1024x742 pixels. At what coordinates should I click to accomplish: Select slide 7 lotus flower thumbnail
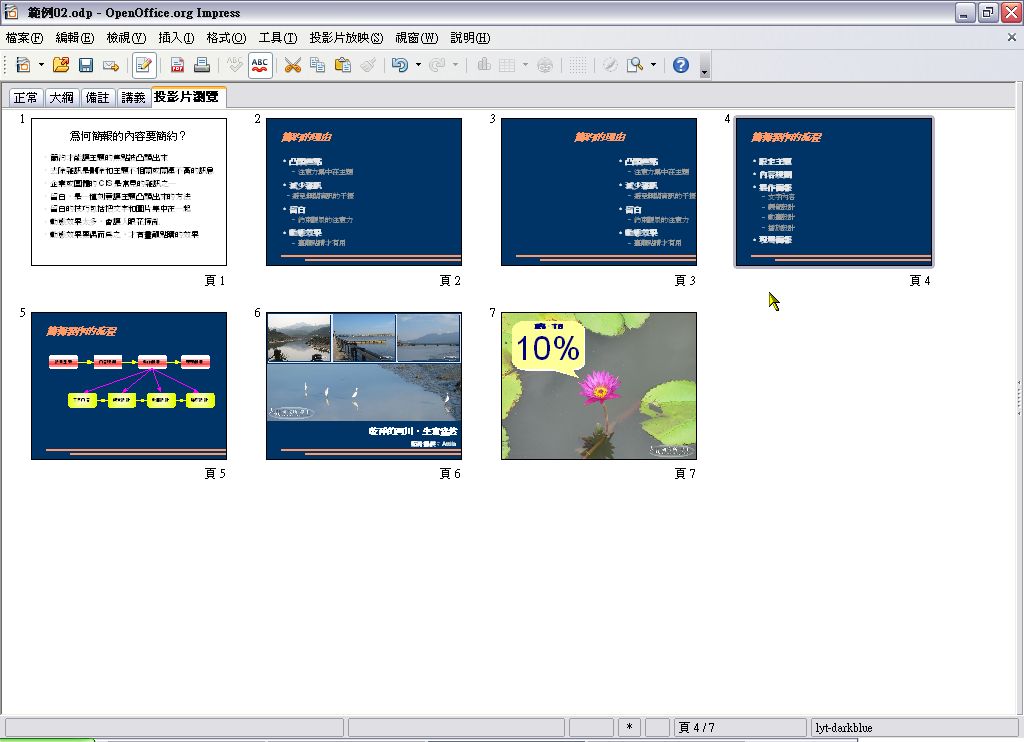click(598, 386)
